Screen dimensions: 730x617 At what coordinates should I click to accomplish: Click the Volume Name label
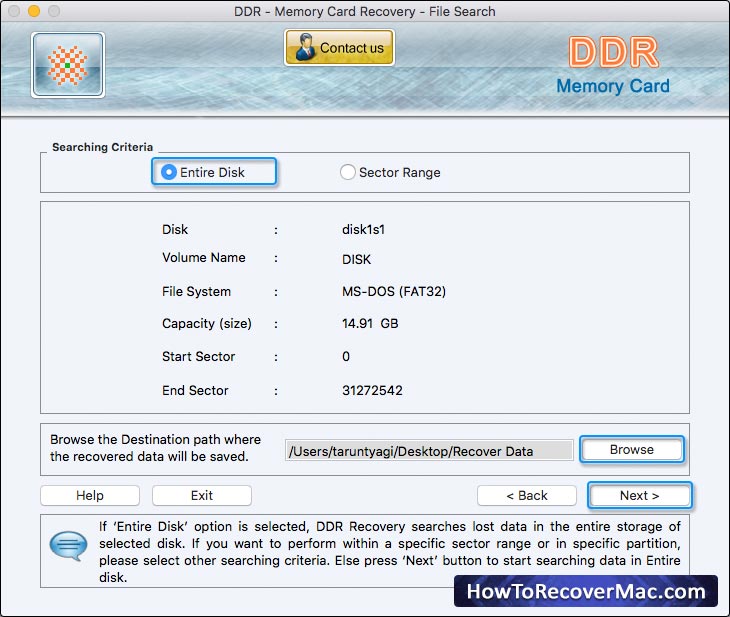[x=203, y=258]
